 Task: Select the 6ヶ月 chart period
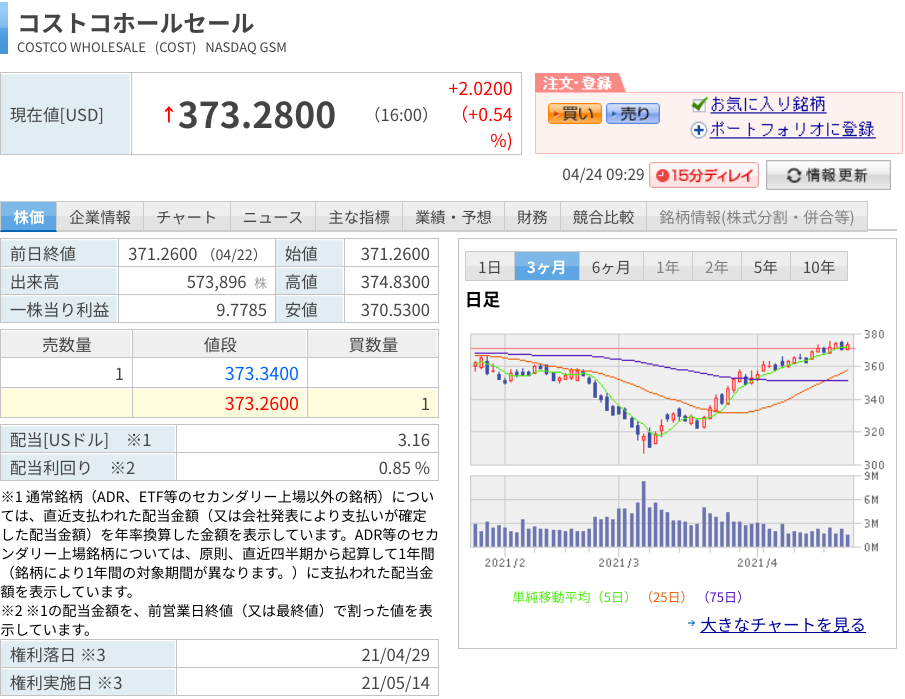[x=611, y=267]
